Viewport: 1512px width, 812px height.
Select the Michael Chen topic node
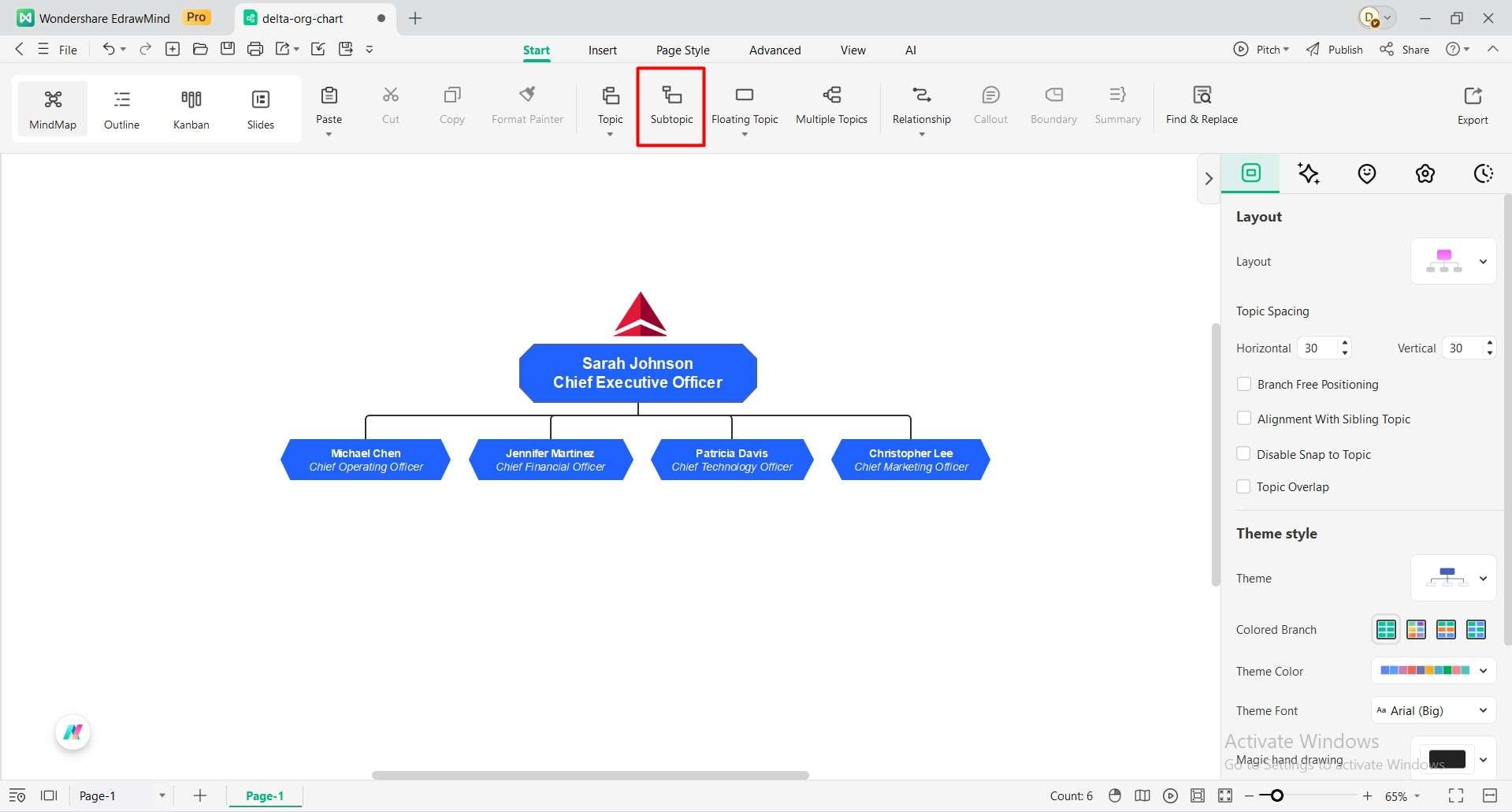click(366, 460)
